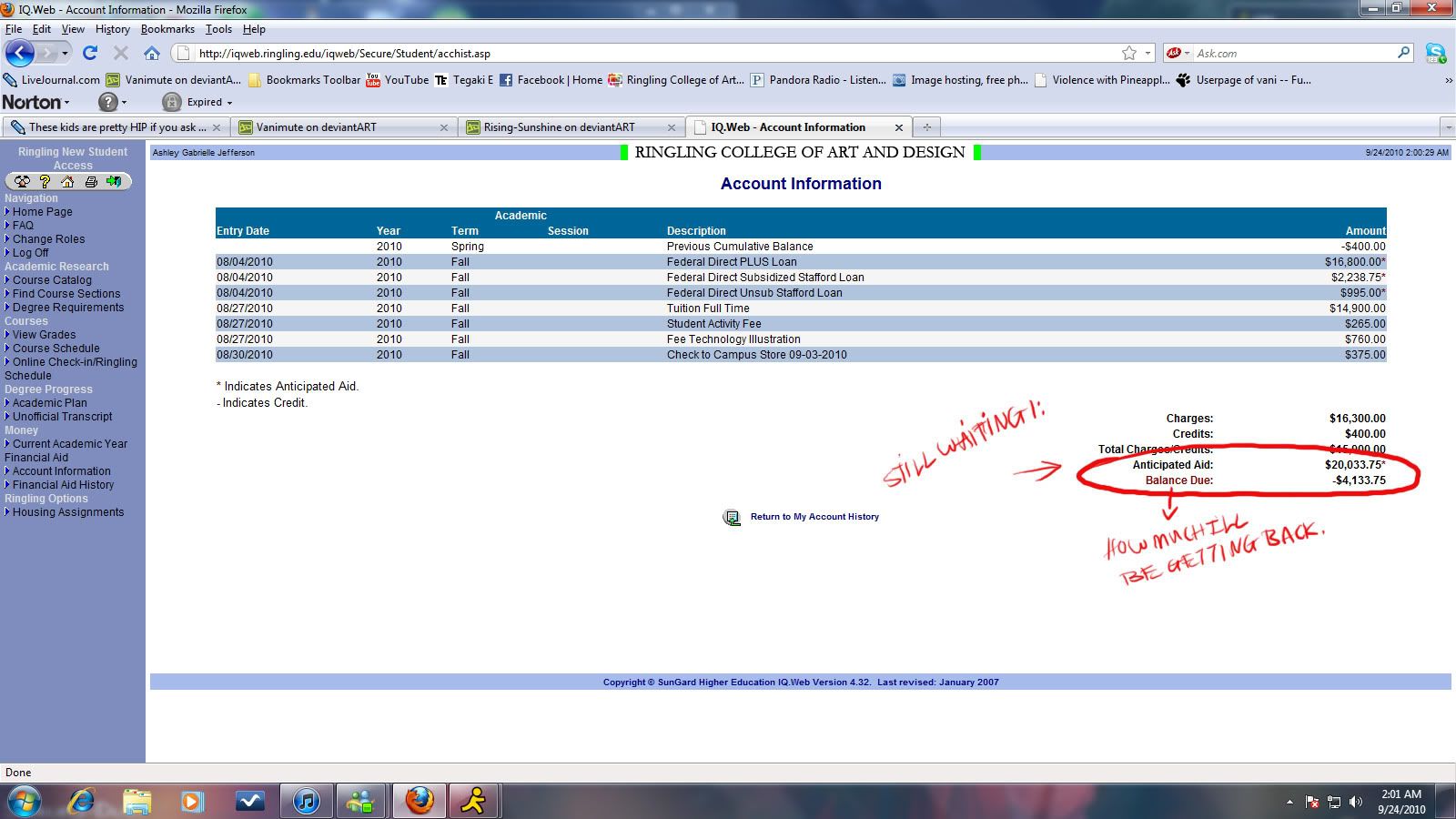Open Home Page in sidebar navigation
This screenshot has width=1456, height=819.
(x=43, y=212)
